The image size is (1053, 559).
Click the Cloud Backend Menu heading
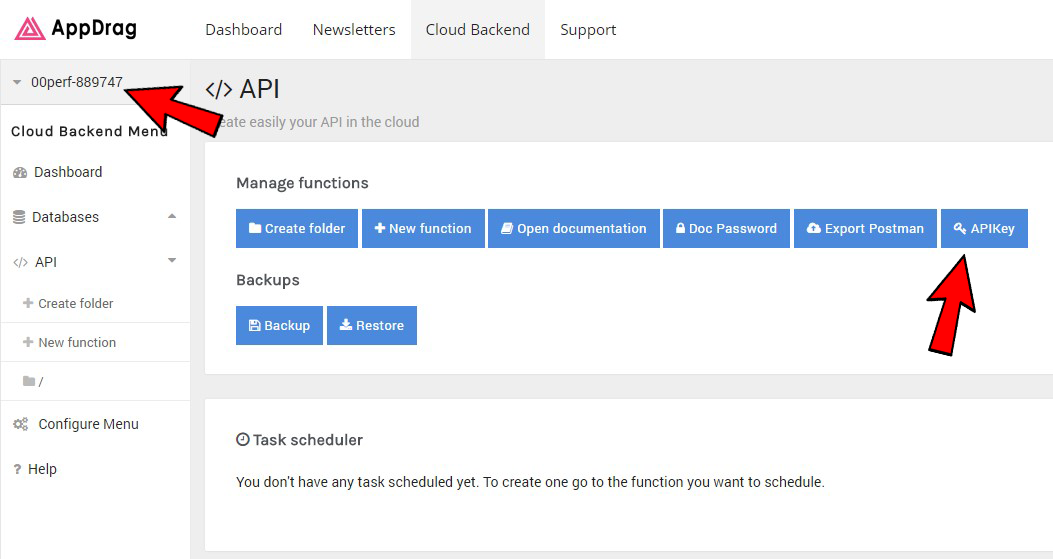tap(89, 131)
